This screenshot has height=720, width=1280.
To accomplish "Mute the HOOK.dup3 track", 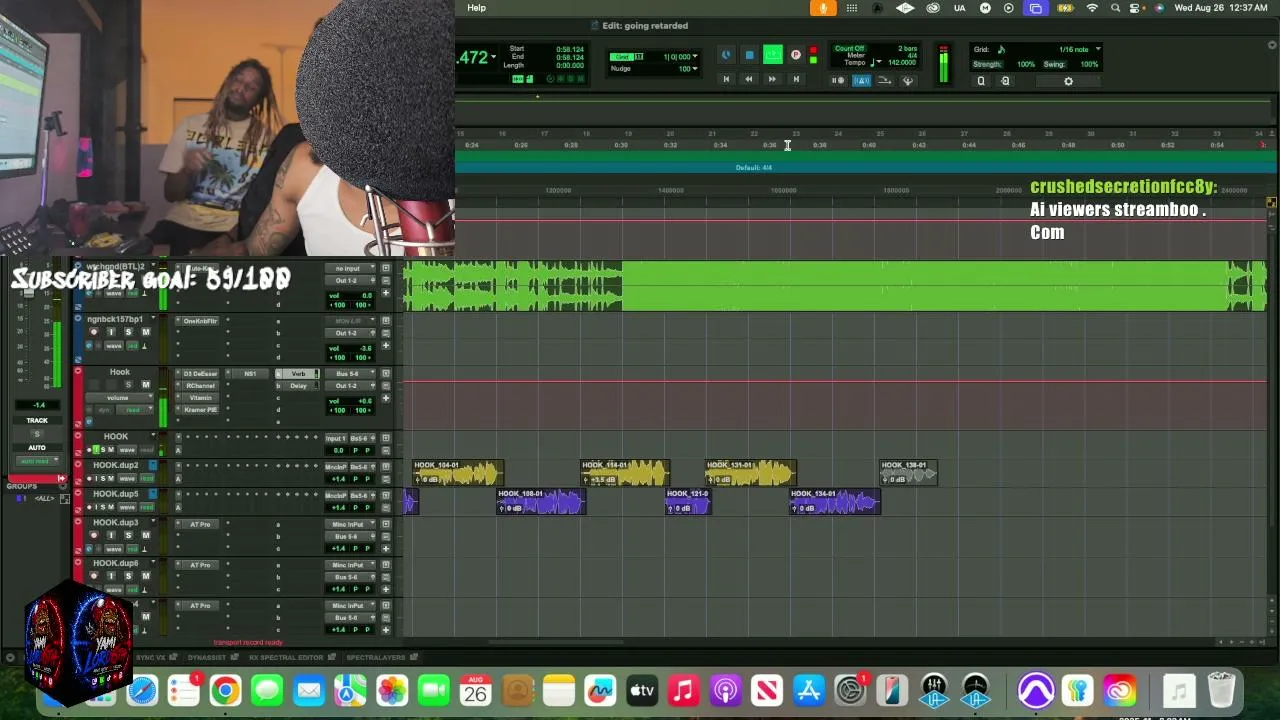I will 145,536.
